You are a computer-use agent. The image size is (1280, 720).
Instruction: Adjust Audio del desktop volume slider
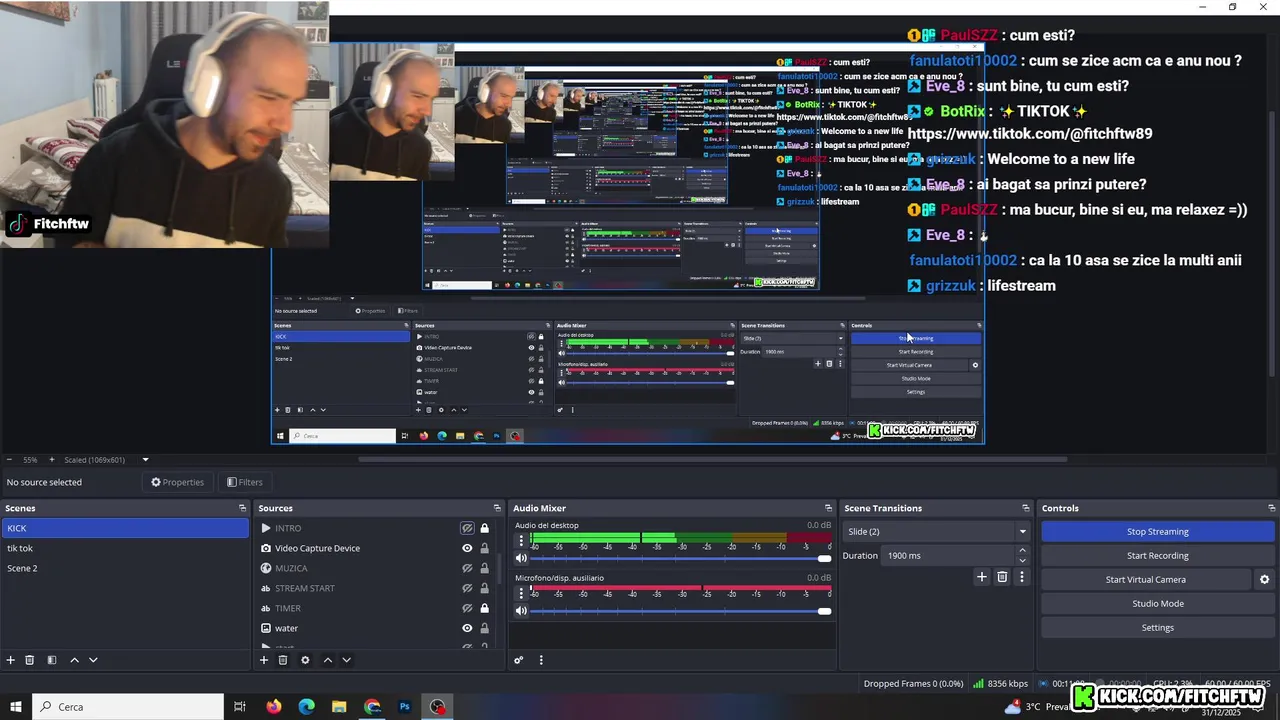(x=680, y=558)
